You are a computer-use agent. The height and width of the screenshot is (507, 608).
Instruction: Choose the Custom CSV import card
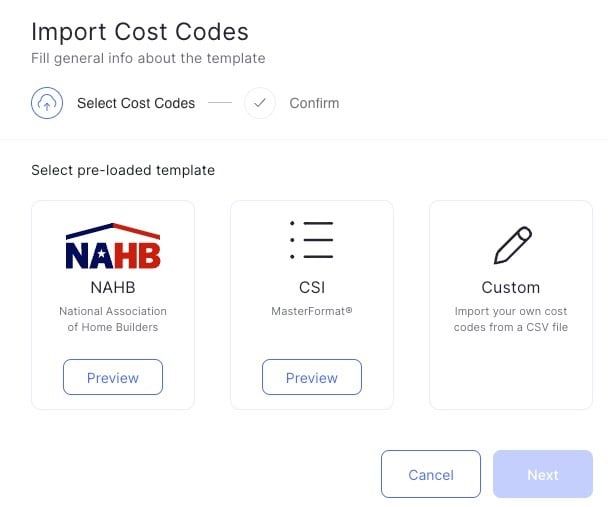pyautogui.click(x=511, y=305)
